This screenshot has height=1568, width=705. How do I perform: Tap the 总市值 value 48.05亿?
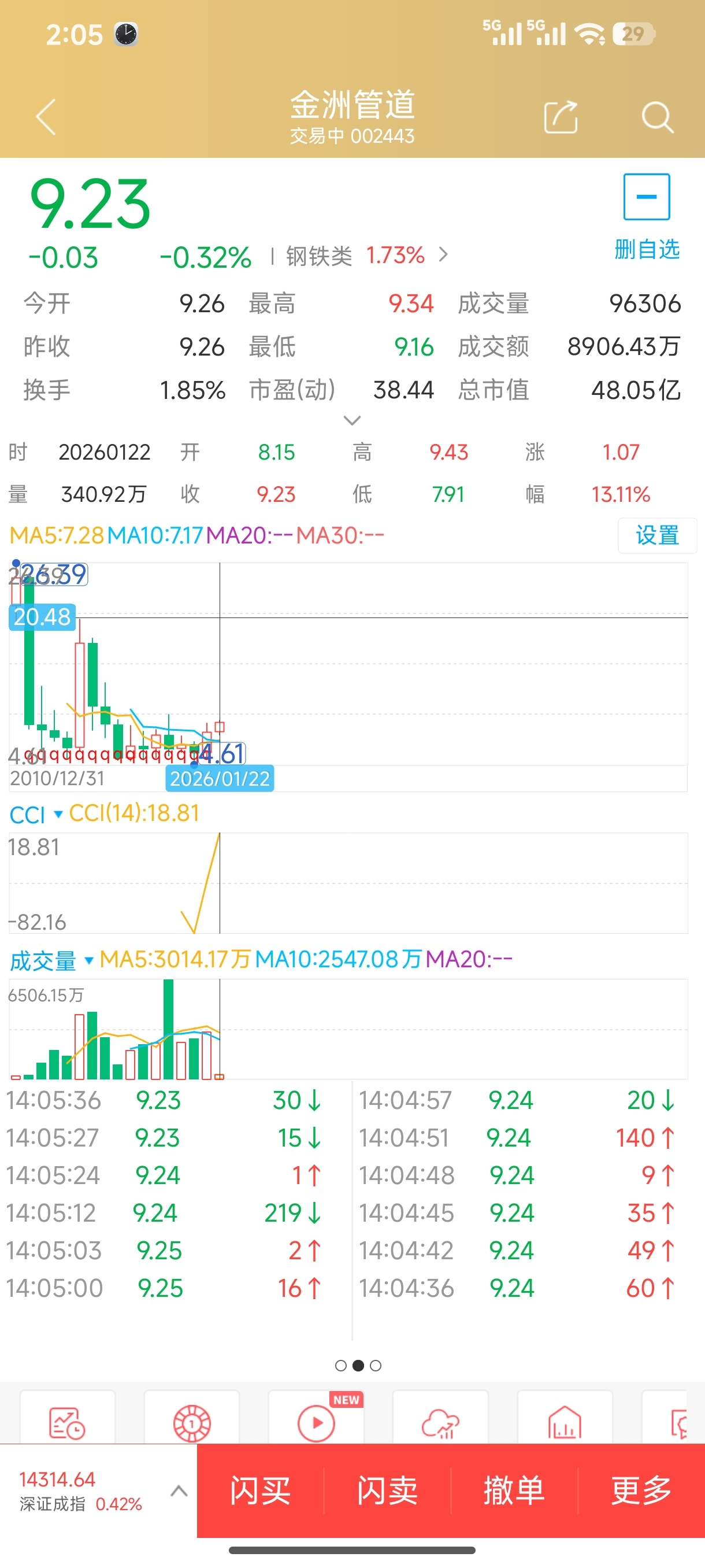[636, 390]
